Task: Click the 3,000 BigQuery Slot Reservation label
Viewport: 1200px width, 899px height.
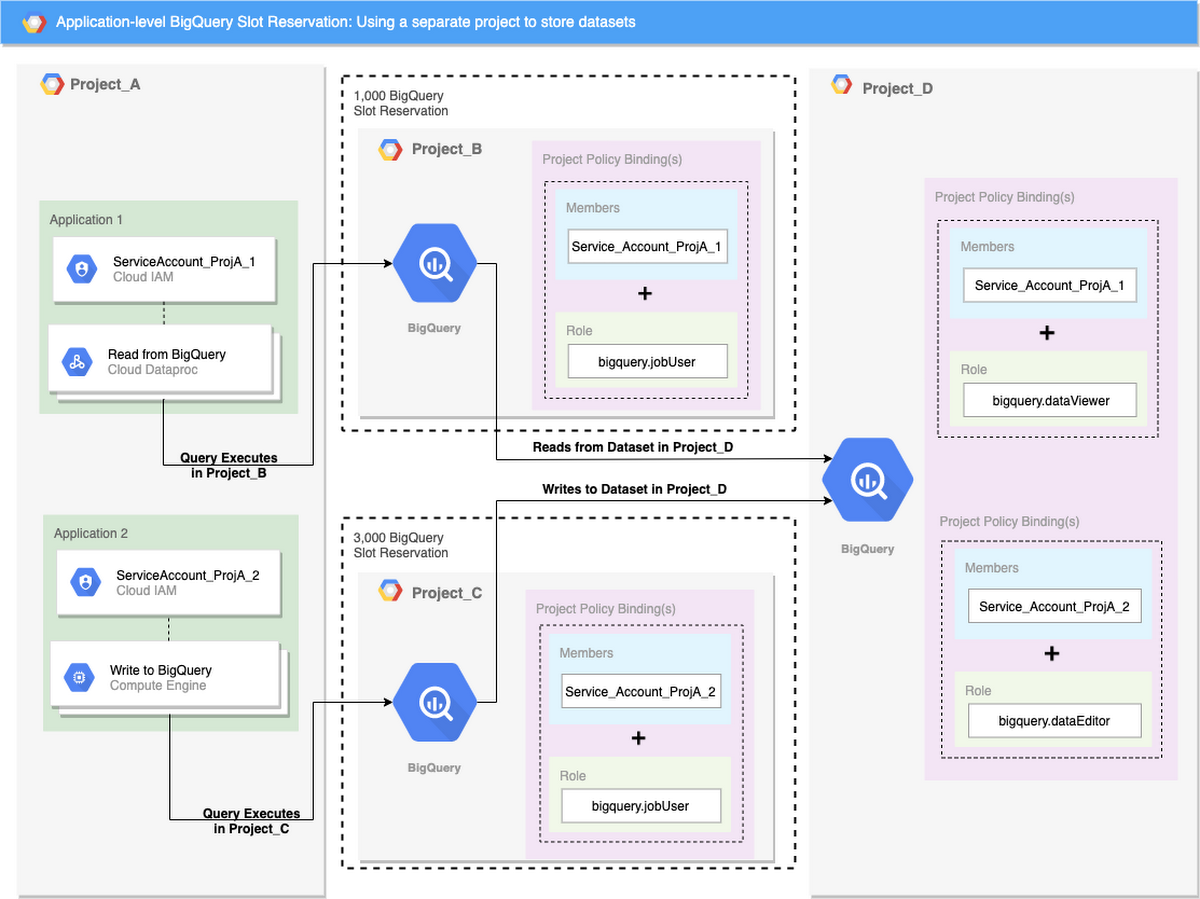Action: tap(401, 546)
